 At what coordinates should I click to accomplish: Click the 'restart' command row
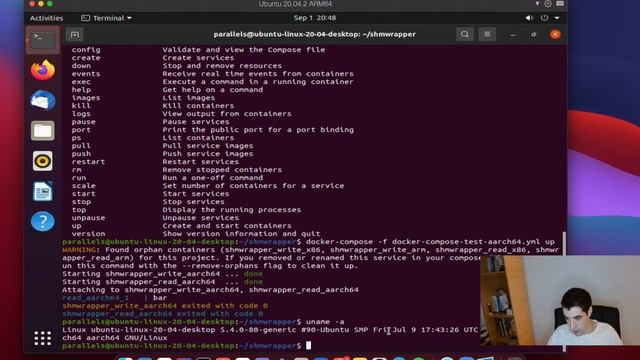[x=155, y=162]
